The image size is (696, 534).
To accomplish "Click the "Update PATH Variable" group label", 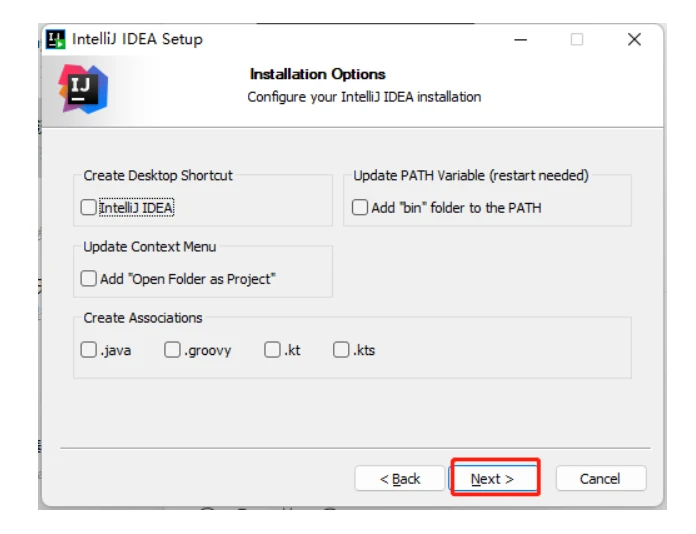I will pyautogui.click(x=471, y=175).
